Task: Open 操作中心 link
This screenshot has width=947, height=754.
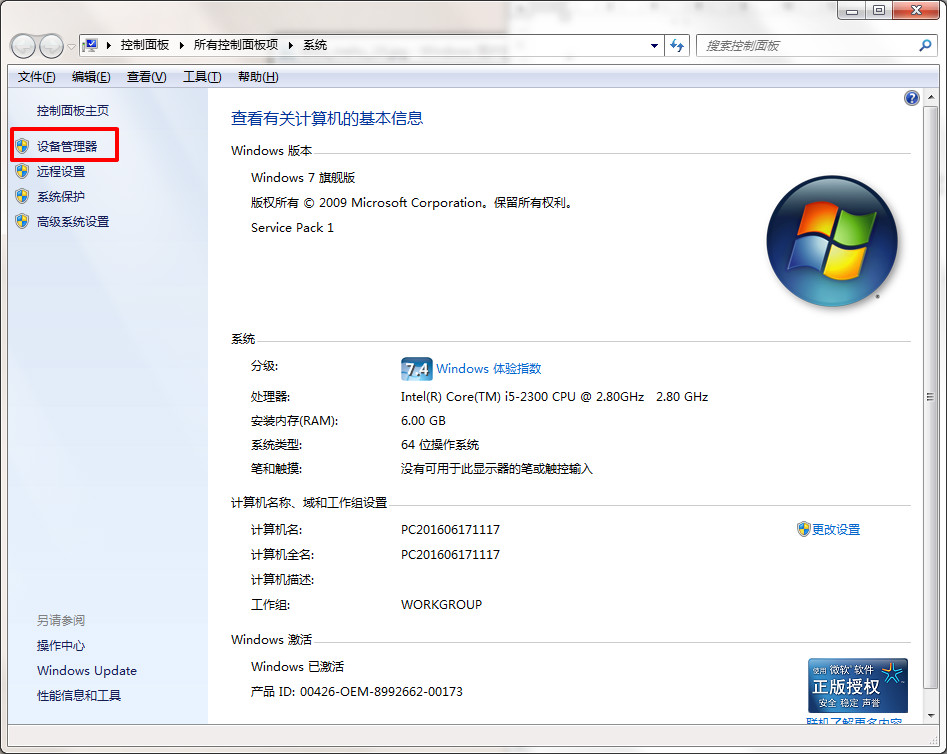Action: 61,646
